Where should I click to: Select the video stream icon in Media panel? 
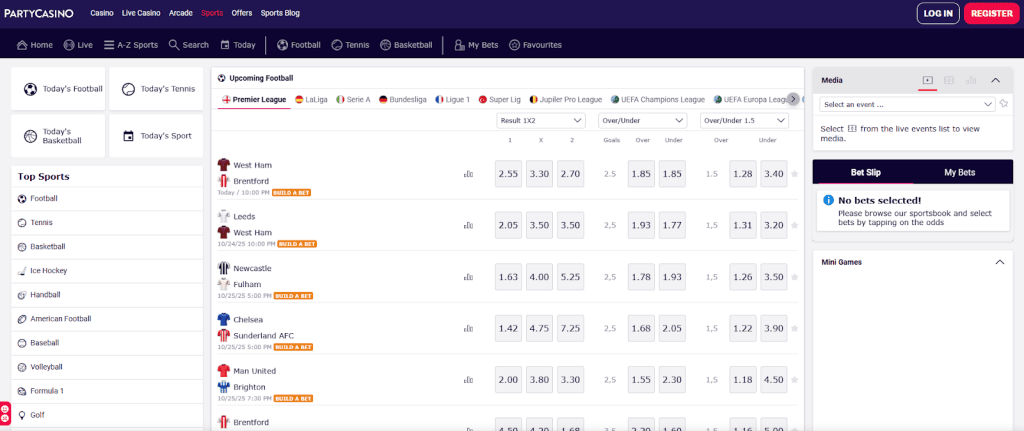pos(927,80)
